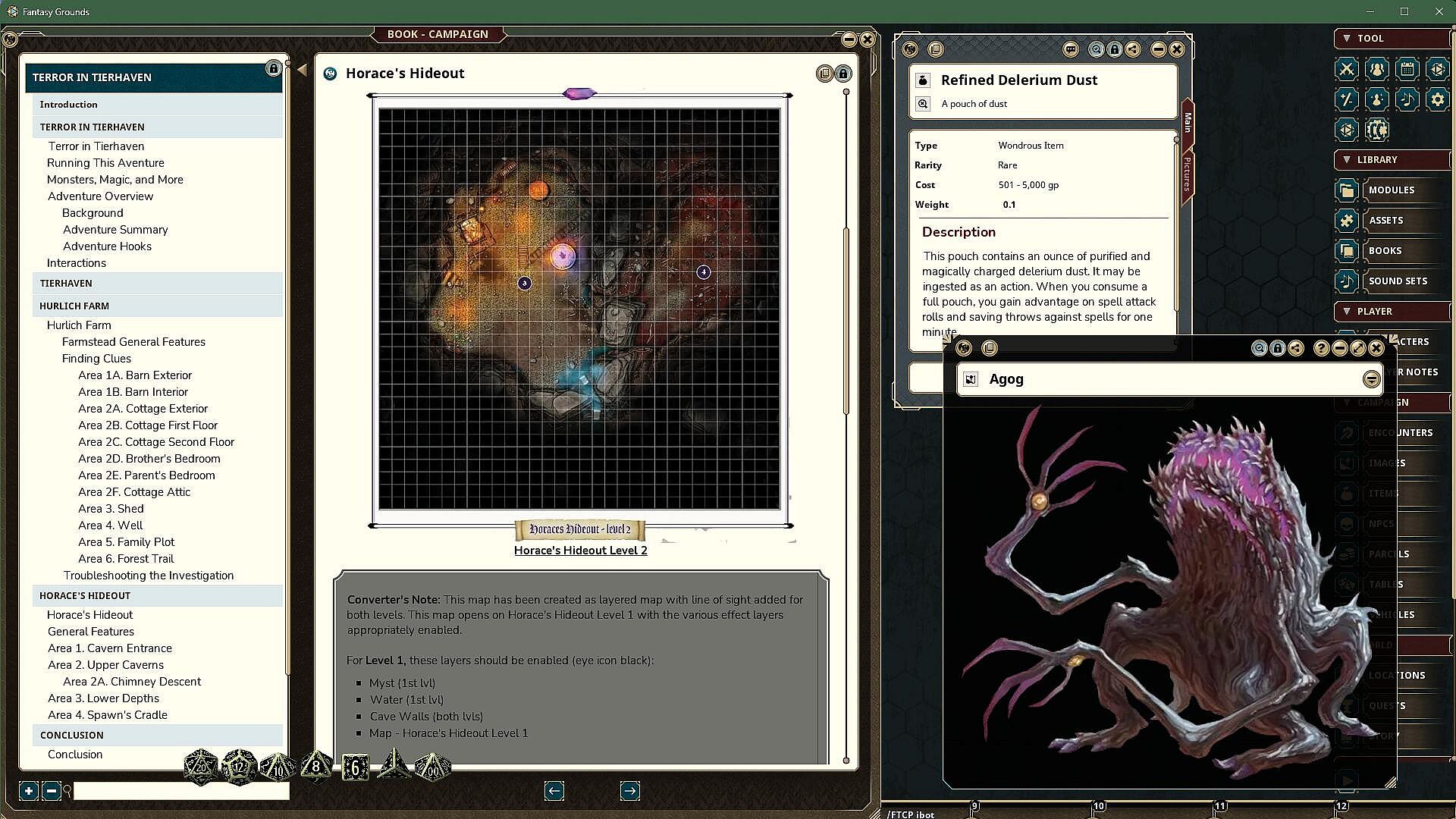Open the Modifiers plus-minus tool
Screen dimensions: 1456x819
[1346, 99]
